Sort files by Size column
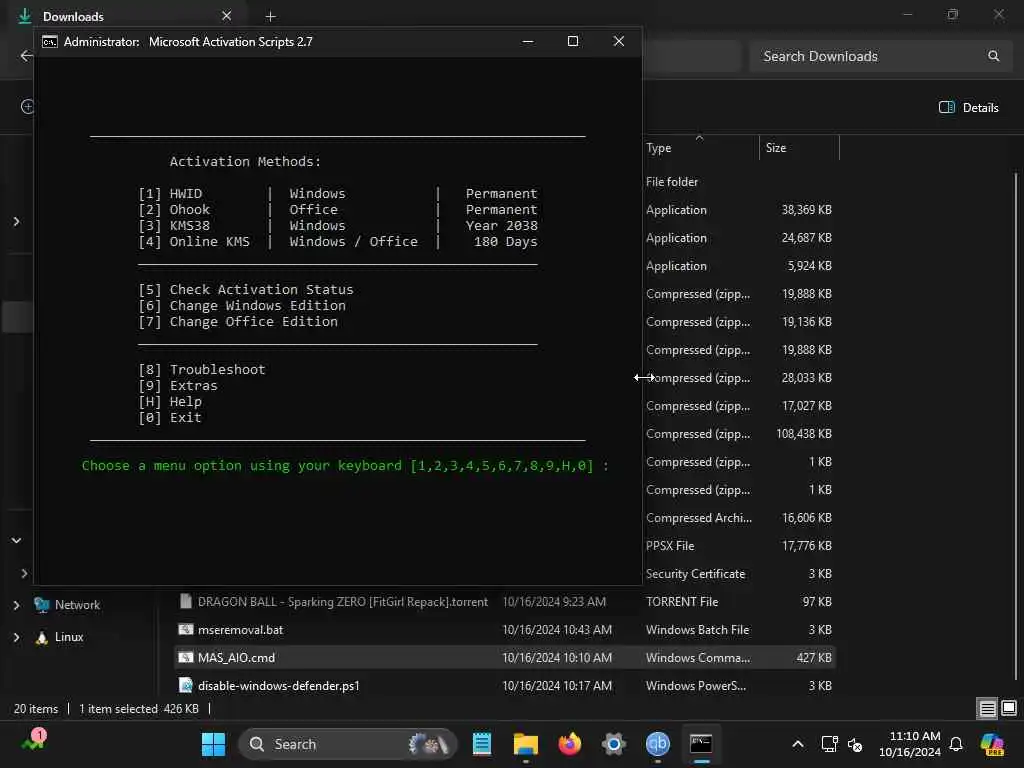 tap(799, 148)
